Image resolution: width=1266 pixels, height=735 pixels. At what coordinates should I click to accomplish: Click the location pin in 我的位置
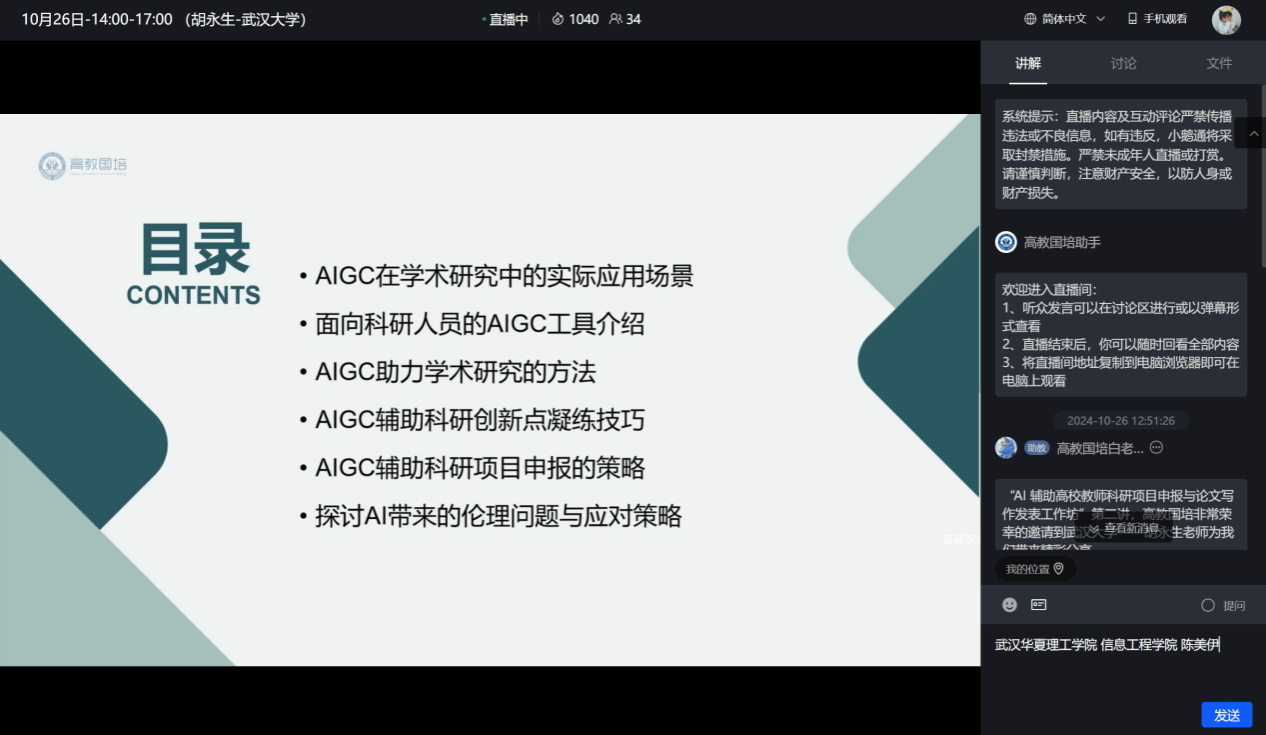coord(1059,569)
